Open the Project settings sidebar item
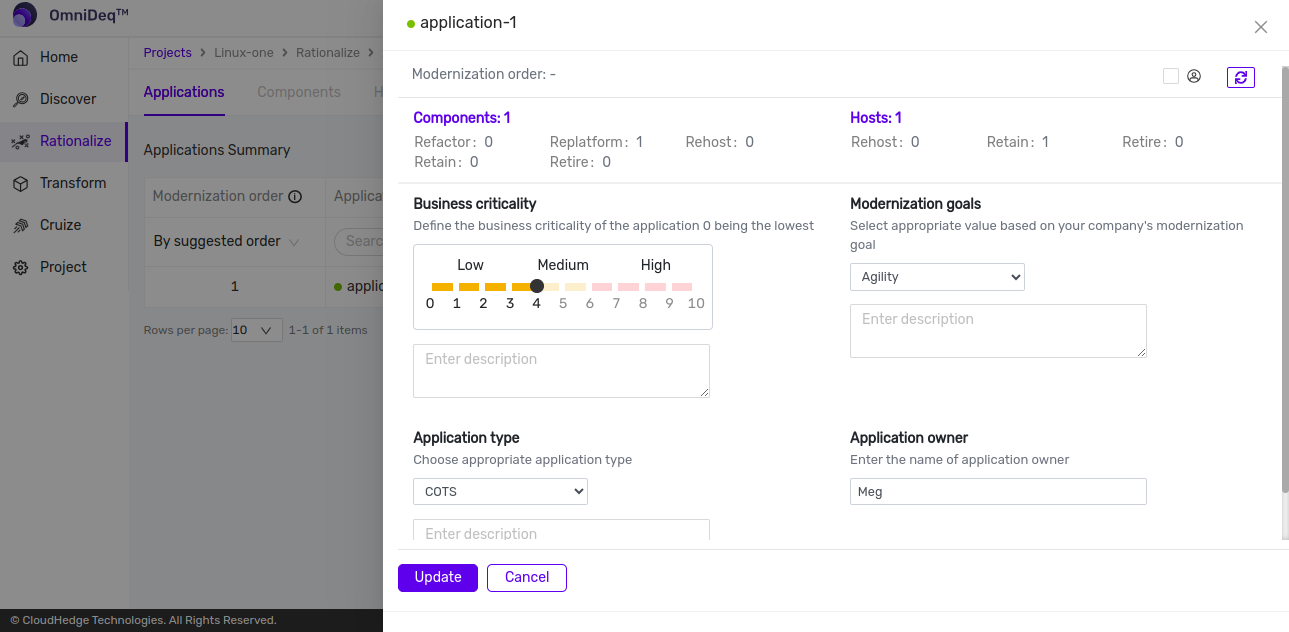The width and height of the screenshot is (1289, 632). 63,267
